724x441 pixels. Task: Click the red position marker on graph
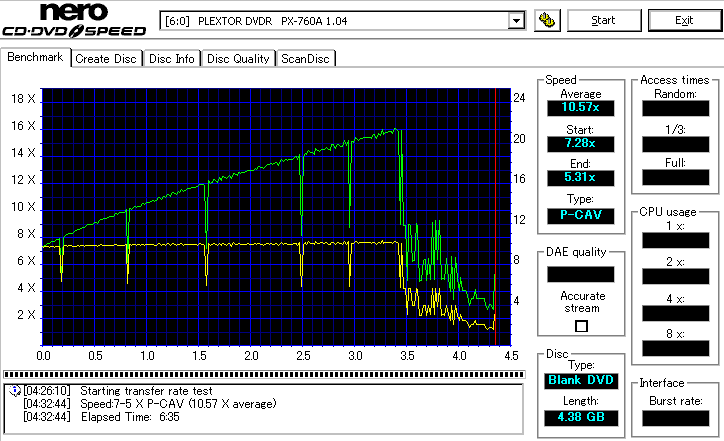[495, 217]
